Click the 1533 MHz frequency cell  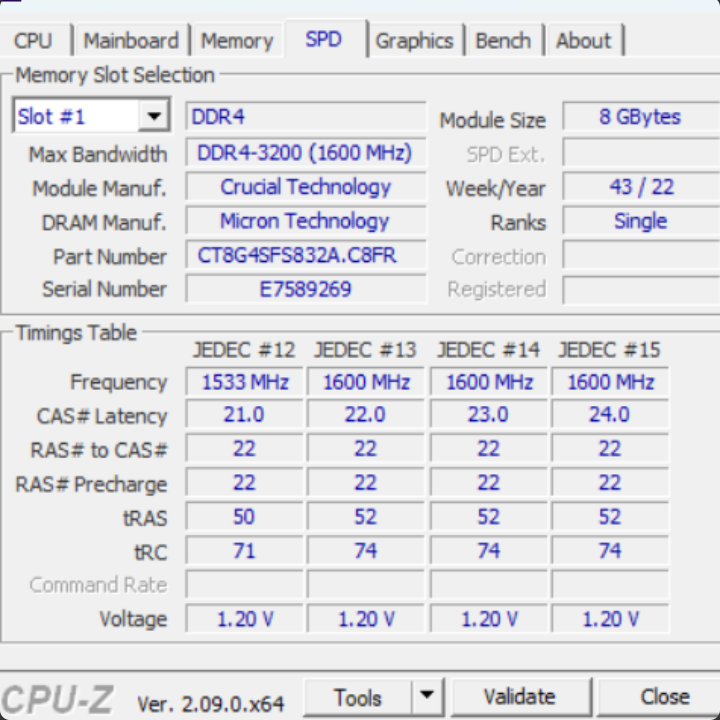245,382
